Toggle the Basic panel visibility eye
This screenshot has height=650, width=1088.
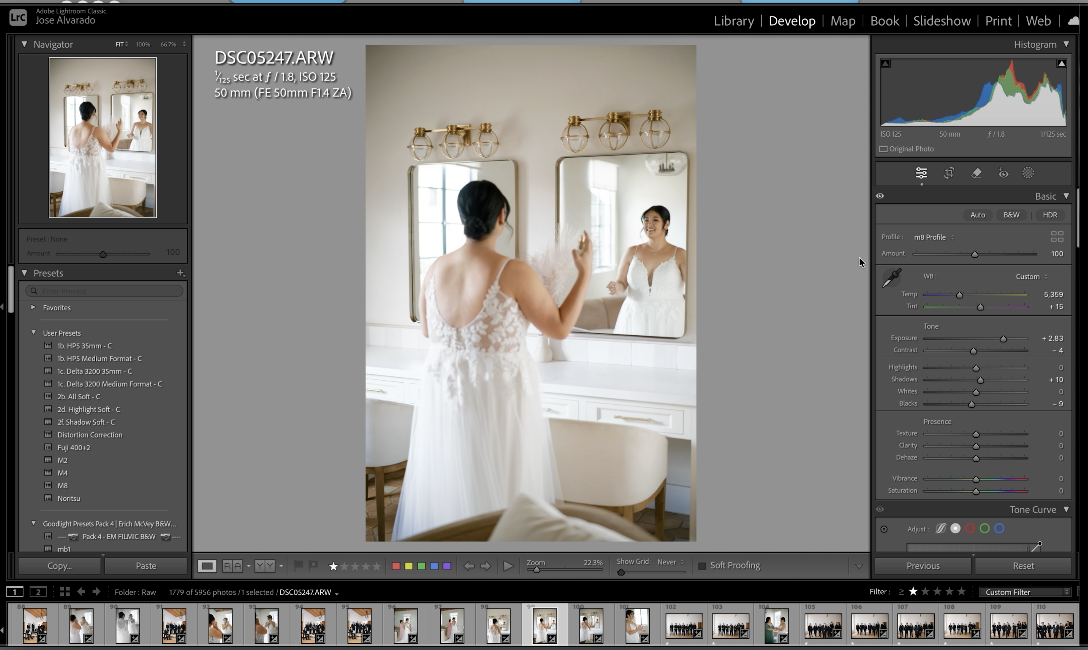(x=880, y=196)
